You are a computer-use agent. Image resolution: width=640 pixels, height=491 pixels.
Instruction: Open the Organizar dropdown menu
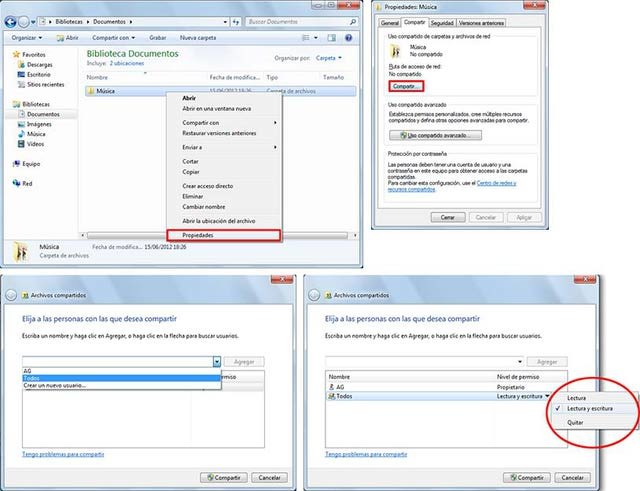[x=27, y=38]
